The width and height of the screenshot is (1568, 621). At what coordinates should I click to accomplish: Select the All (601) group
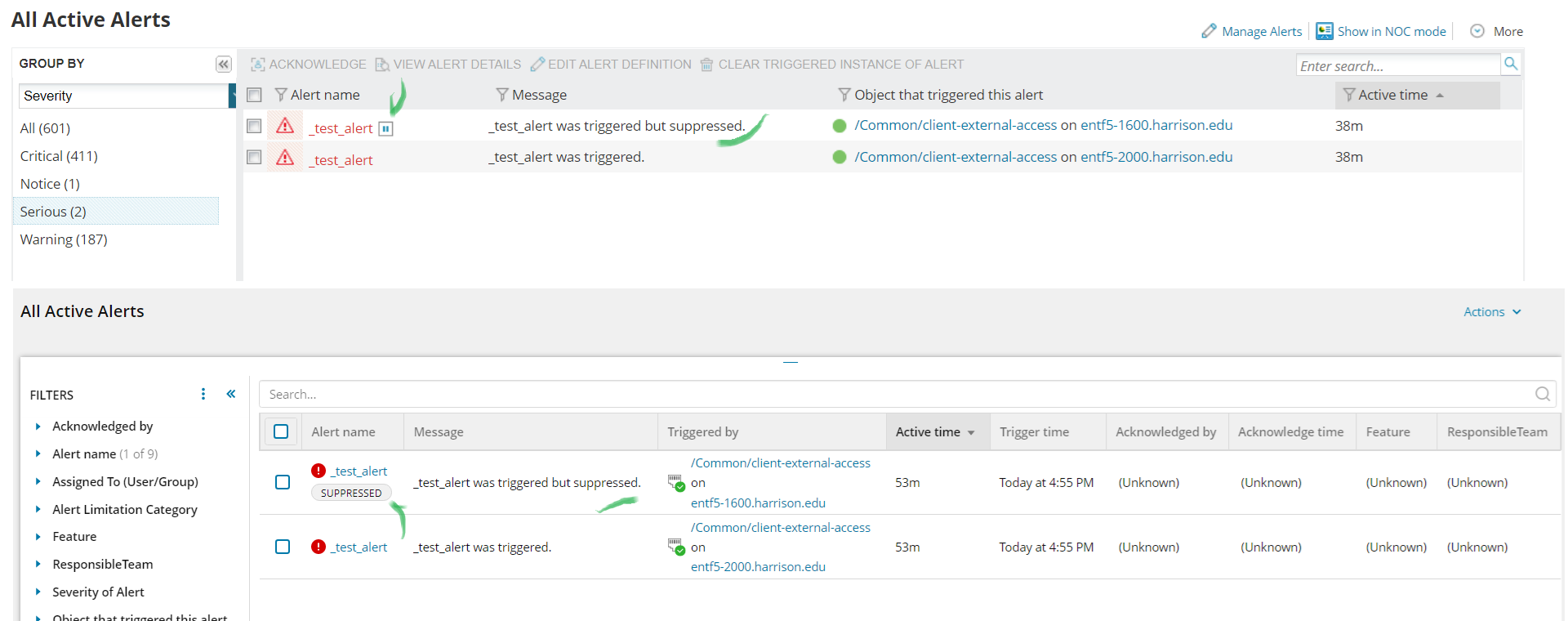coord(45,128)
